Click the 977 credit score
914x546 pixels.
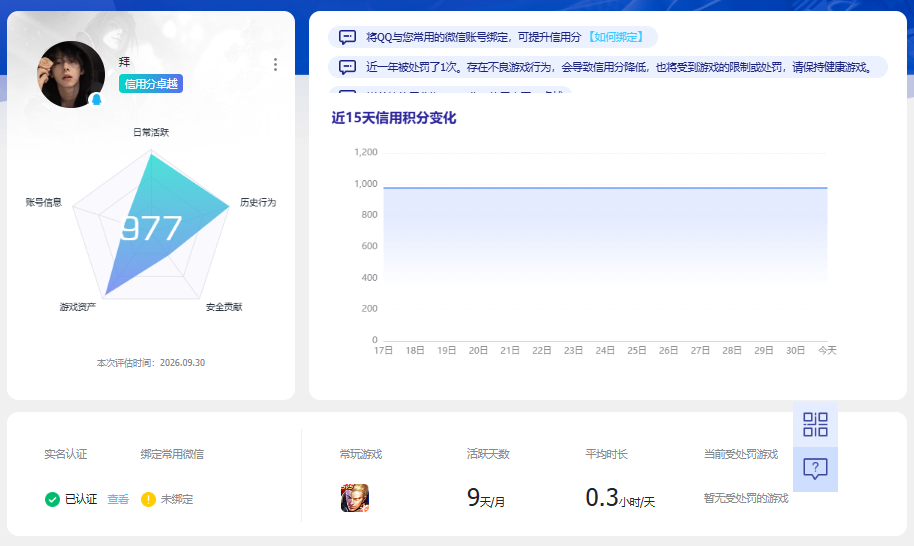tap(151, 228)
